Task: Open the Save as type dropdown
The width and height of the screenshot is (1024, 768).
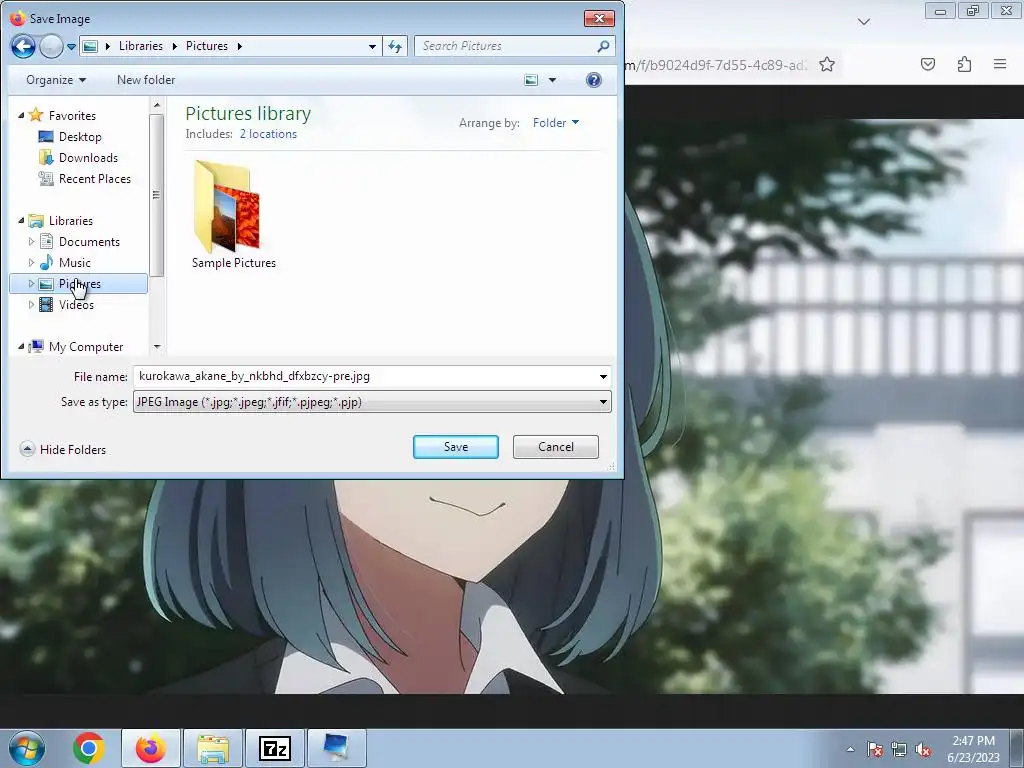Action: (x=603, y=402)
